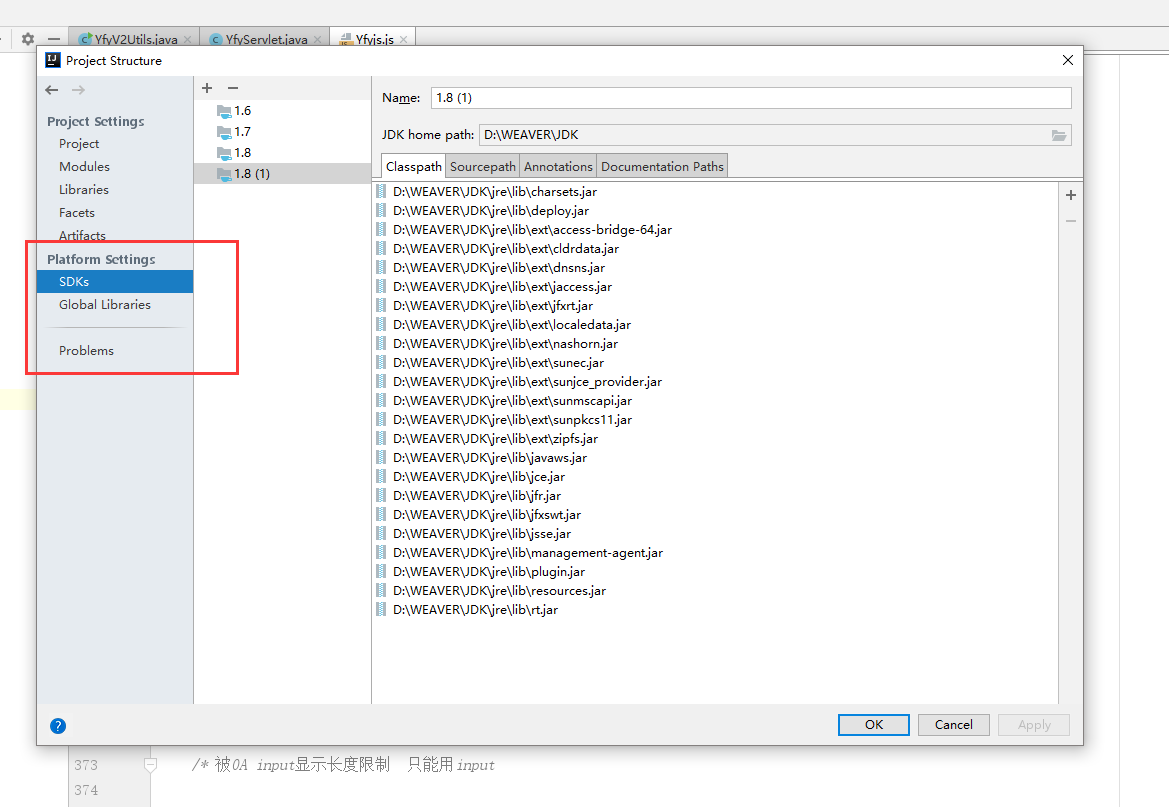Image resolution: width=1169 pixels, height=807 pixels.
Task: Add a classpath entry with the plus icon
Action: pos(1070,195)
